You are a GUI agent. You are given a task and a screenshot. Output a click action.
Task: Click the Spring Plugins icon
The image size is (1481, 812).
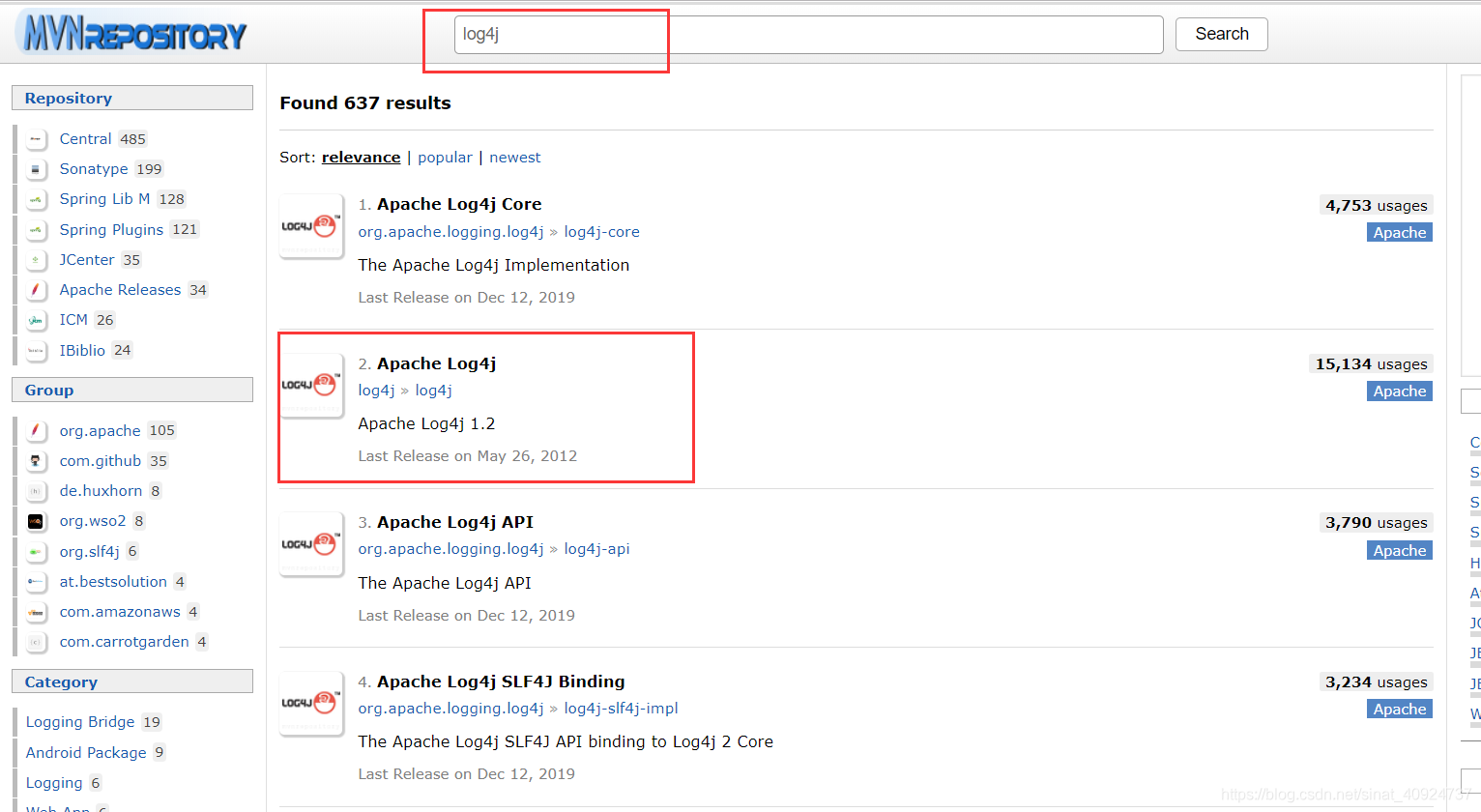click(x=36, y=230)
